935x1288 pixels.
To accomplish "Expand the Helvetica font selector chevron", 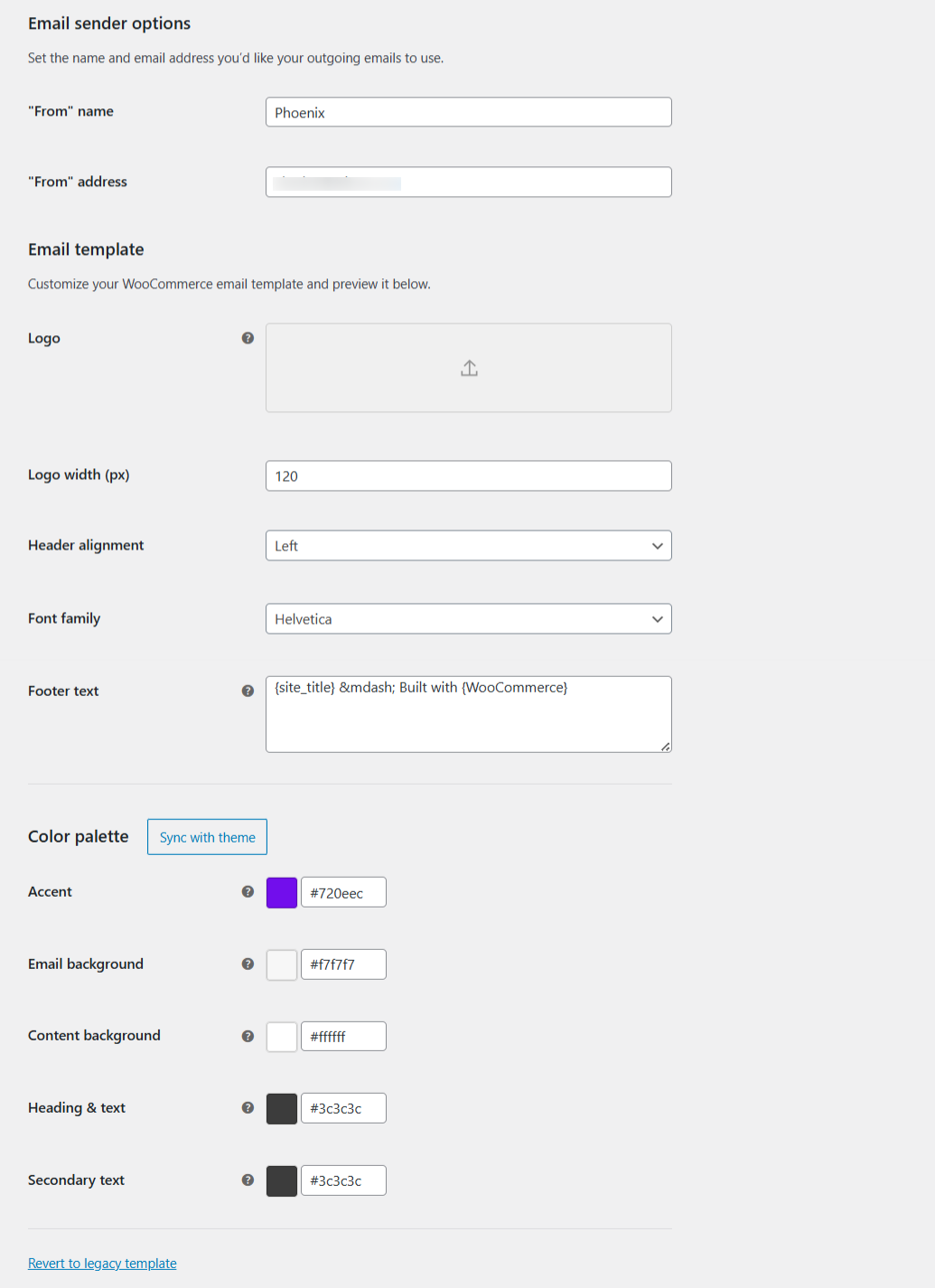I will coord(657,619).
